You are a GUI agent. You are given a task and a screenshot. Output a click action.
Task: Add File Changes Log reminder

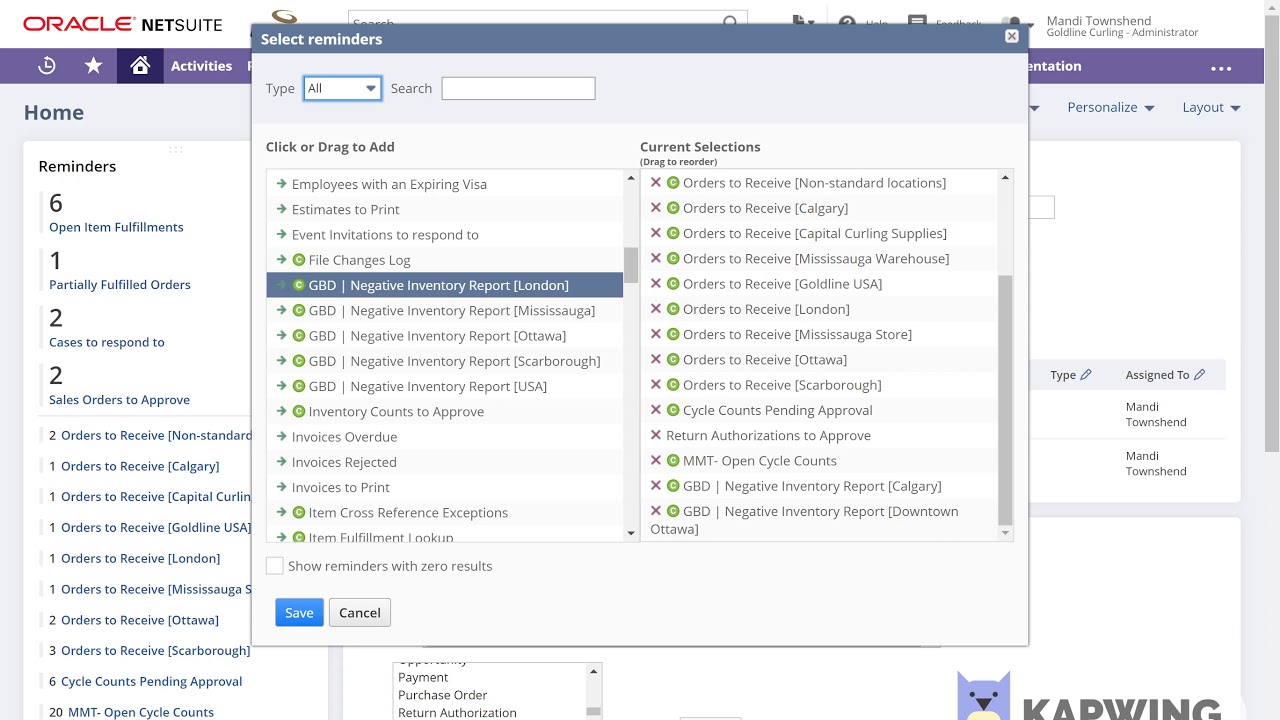[444, 260]
